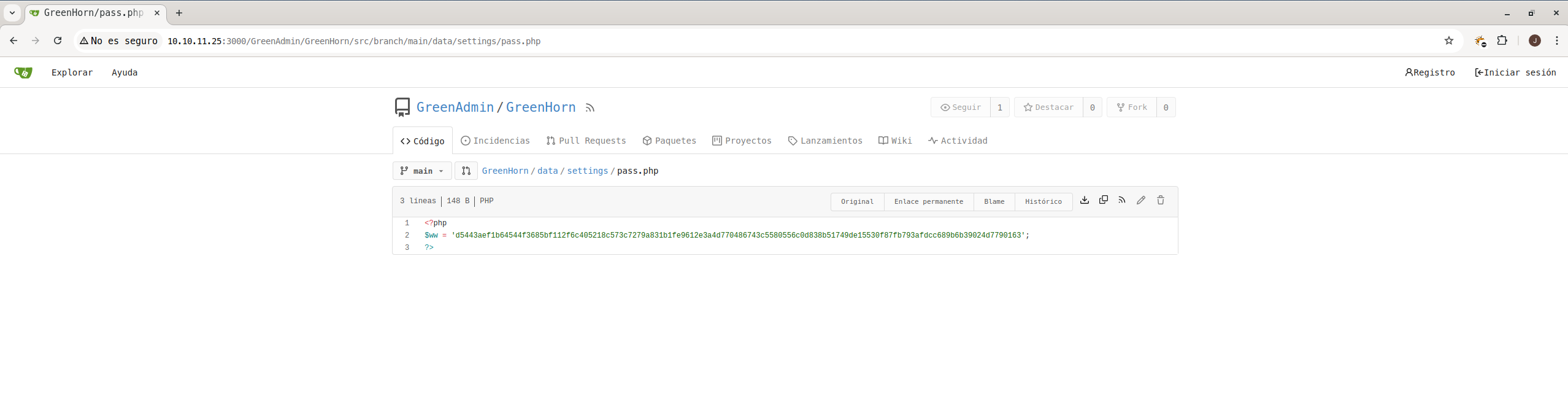This screenshot has height=396, width=1568.
Task: Toggle Seguir to watch the repository
Action: tap(961, 107)
